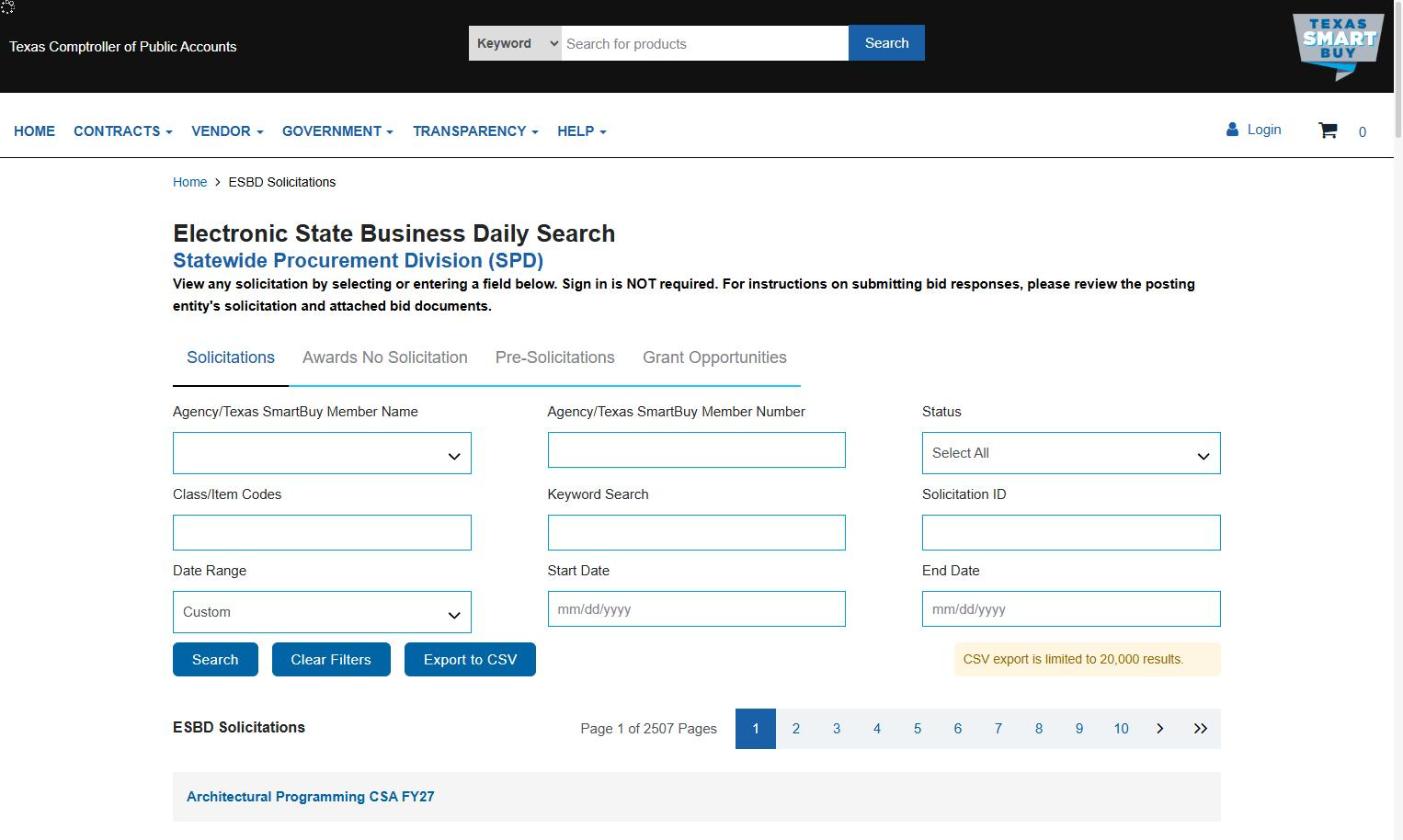Switch to Grant Opportunities tab
The width and height of the screenshot is (1403, 840).
[714, 357]
